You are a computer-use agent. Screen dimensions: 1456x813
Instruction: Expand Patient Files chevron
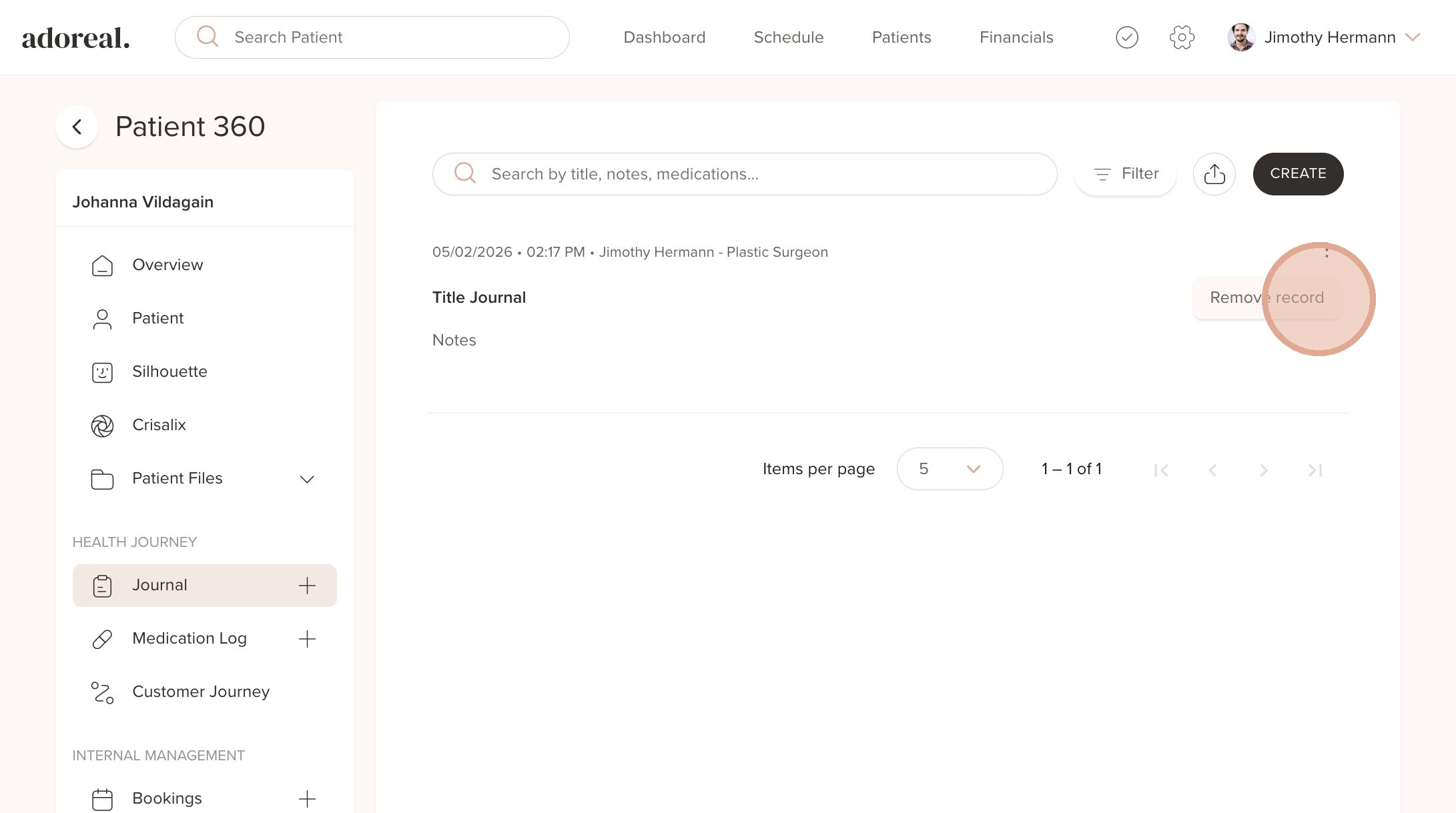pyautogui.click(x=307, y=479)
